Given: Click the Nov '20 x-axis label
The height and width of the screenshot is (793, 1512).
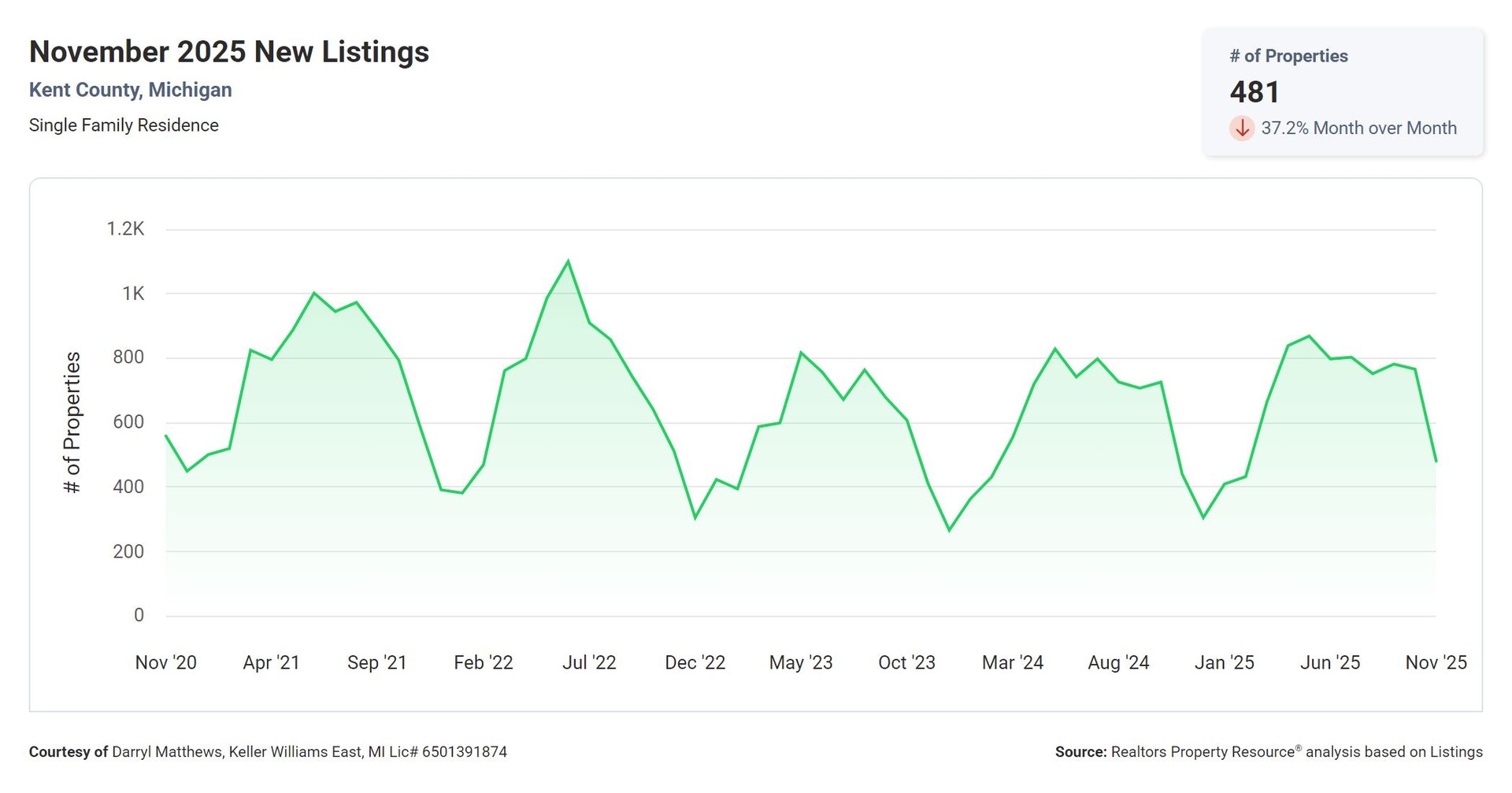Looking at the screenshot, I should [165, 662].
